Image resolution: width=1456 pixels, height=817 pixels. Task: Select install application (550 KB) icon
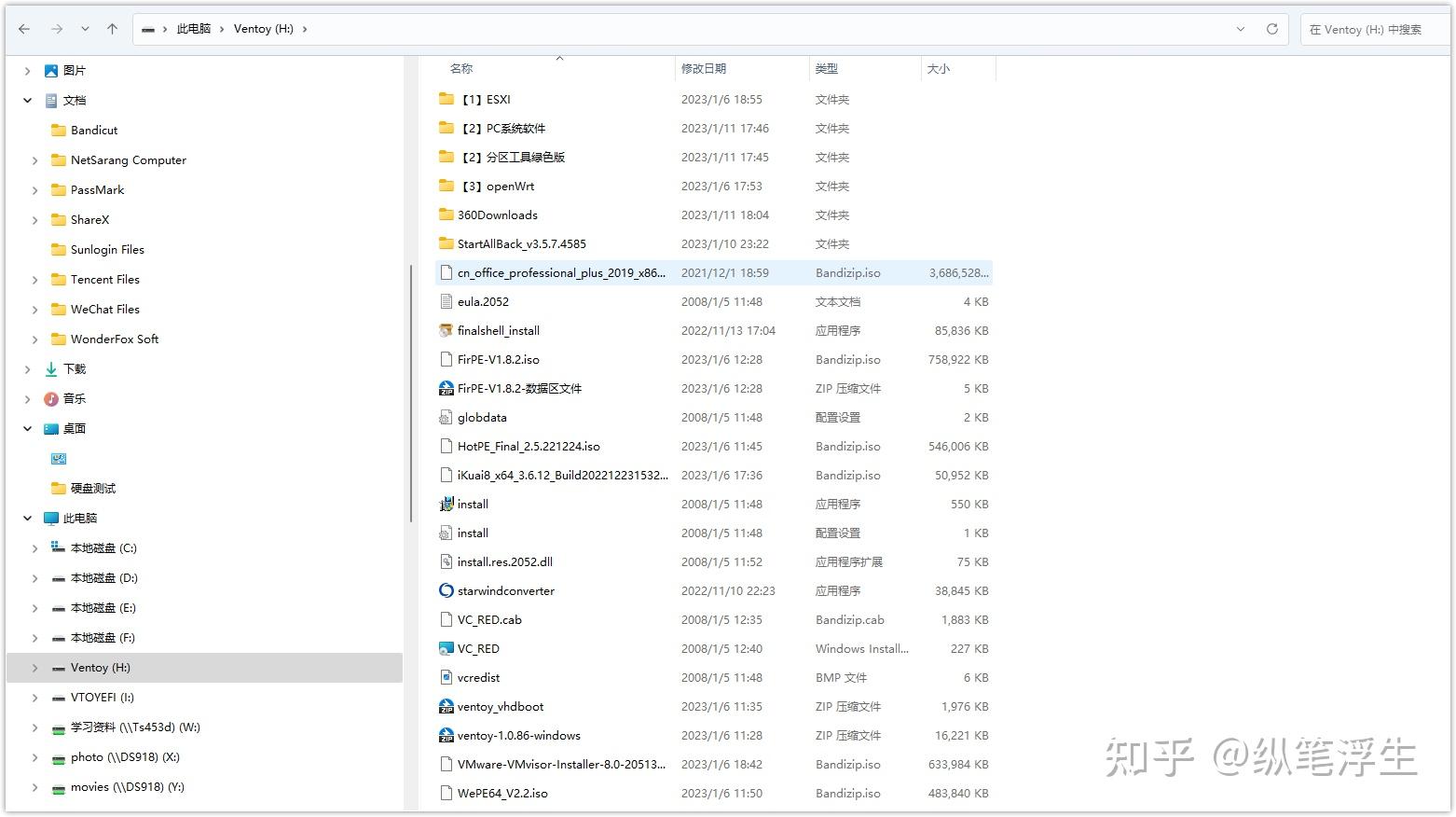click(446, 504)
